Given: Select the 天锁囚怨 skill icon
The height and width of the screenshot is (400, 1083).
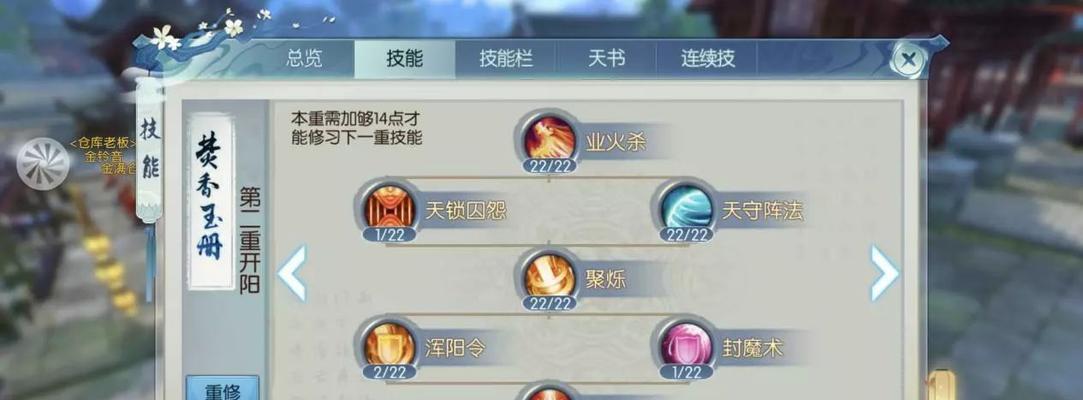Looking at the screenshot, I should coord(388,207).
